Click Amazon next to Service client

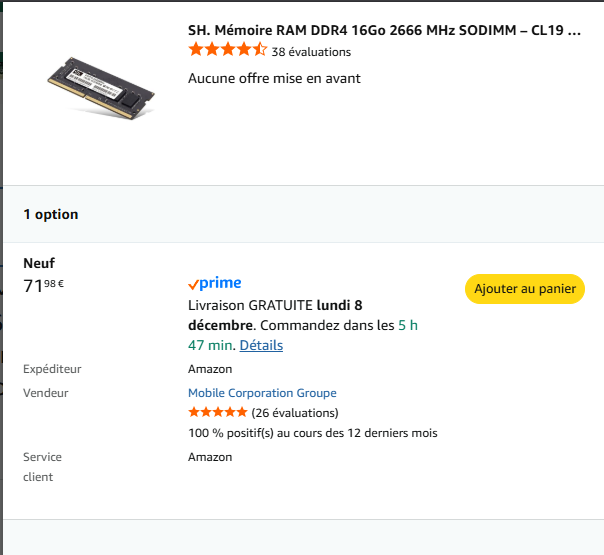[x=210, y=457]
